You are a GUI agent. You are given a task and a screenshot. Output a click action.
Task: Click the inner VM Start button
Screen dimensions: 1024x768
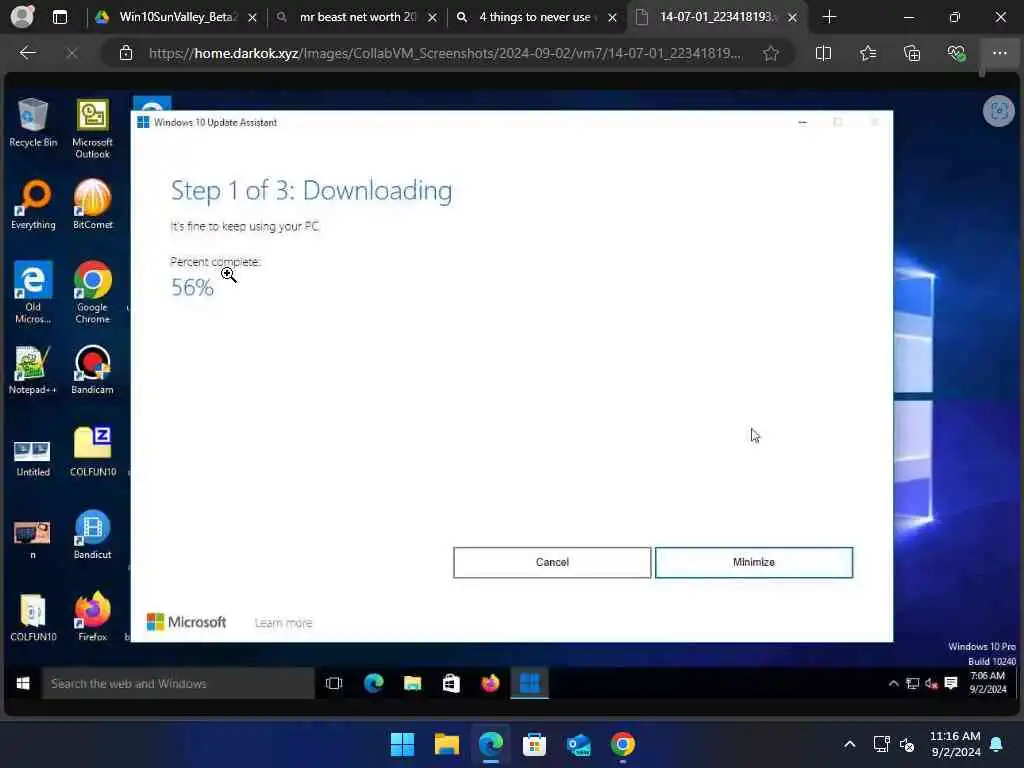pyautogui.click(x=23, y=683)
